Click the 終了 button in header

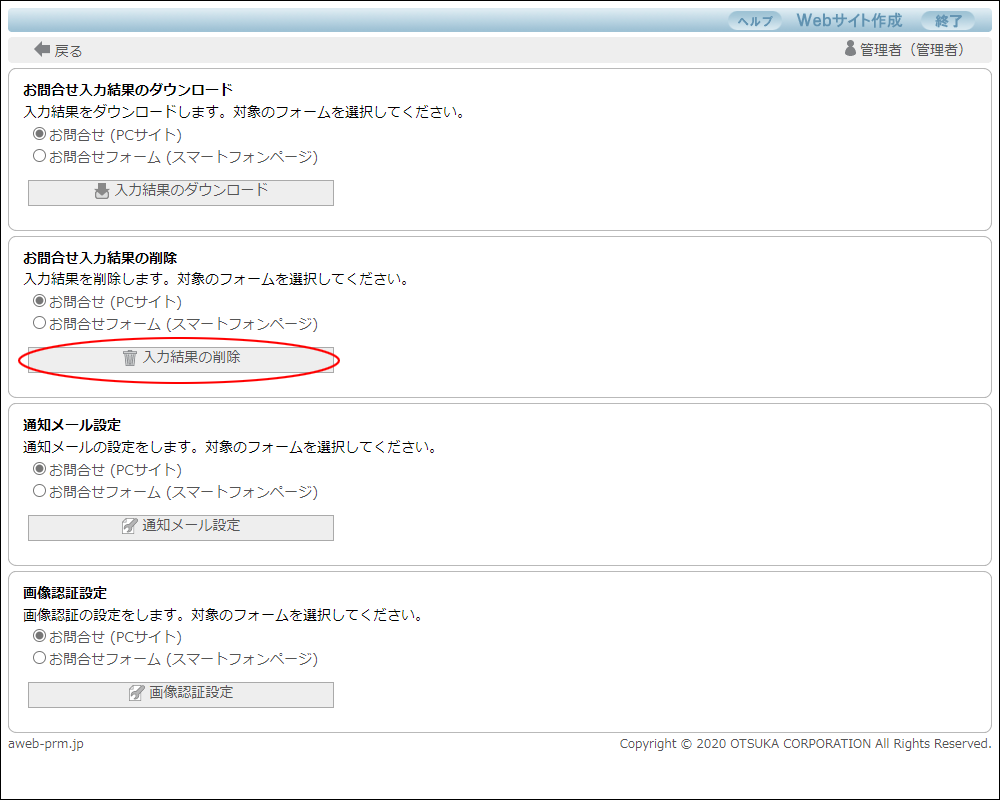point(947,21)
